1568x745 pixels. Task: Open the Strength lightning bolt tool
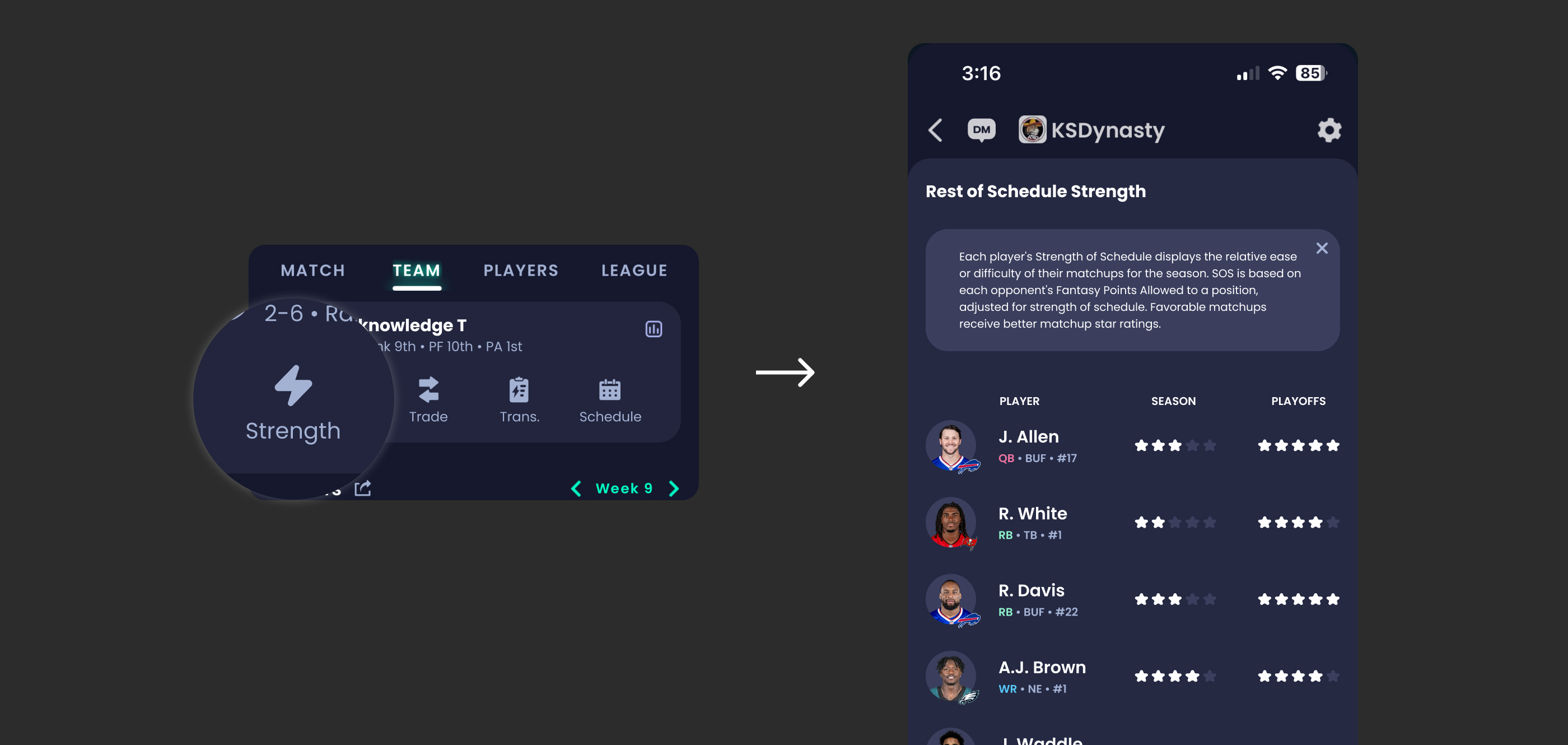point(293,402)
